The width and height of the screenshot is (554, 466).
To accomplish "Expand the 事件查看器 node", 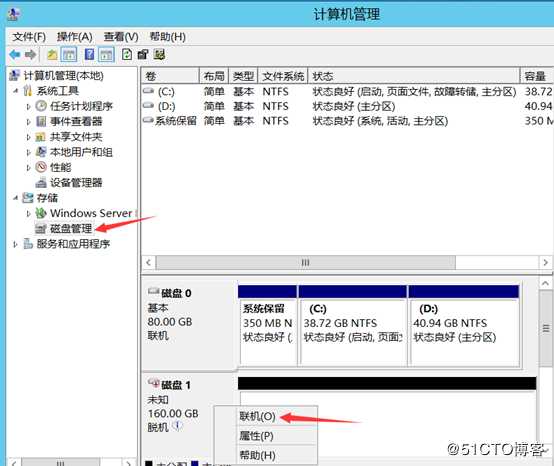I will (x=29, y=122).
